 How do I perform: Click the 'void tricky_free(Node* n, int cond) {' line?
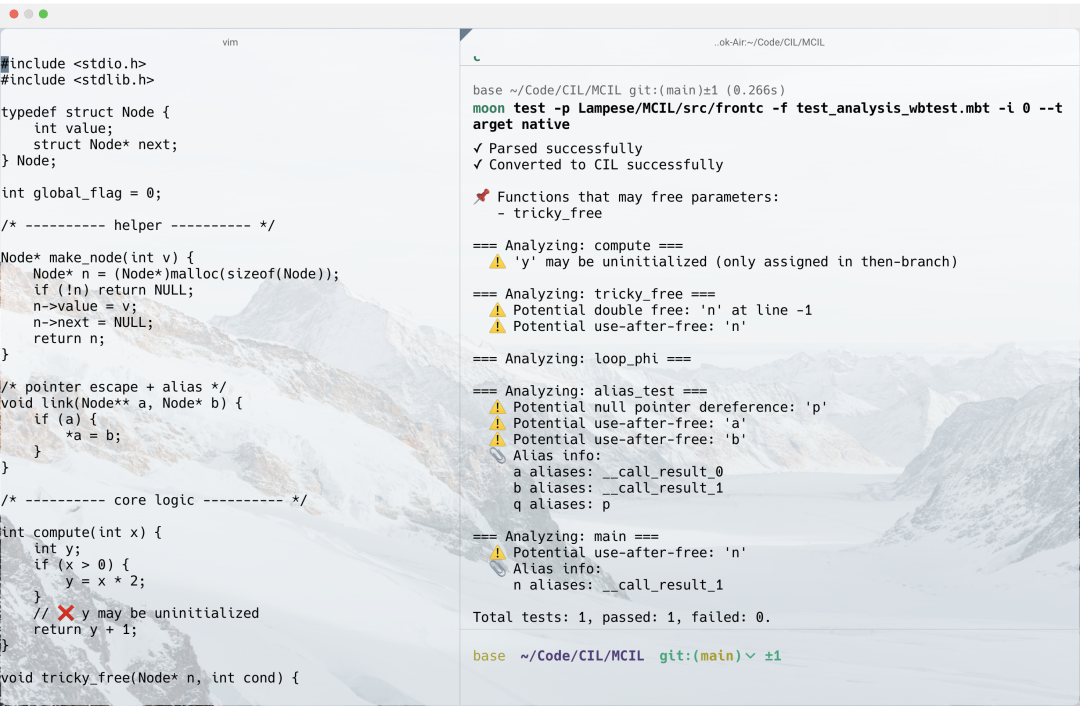pyautogui.click(x=150, y=678)
